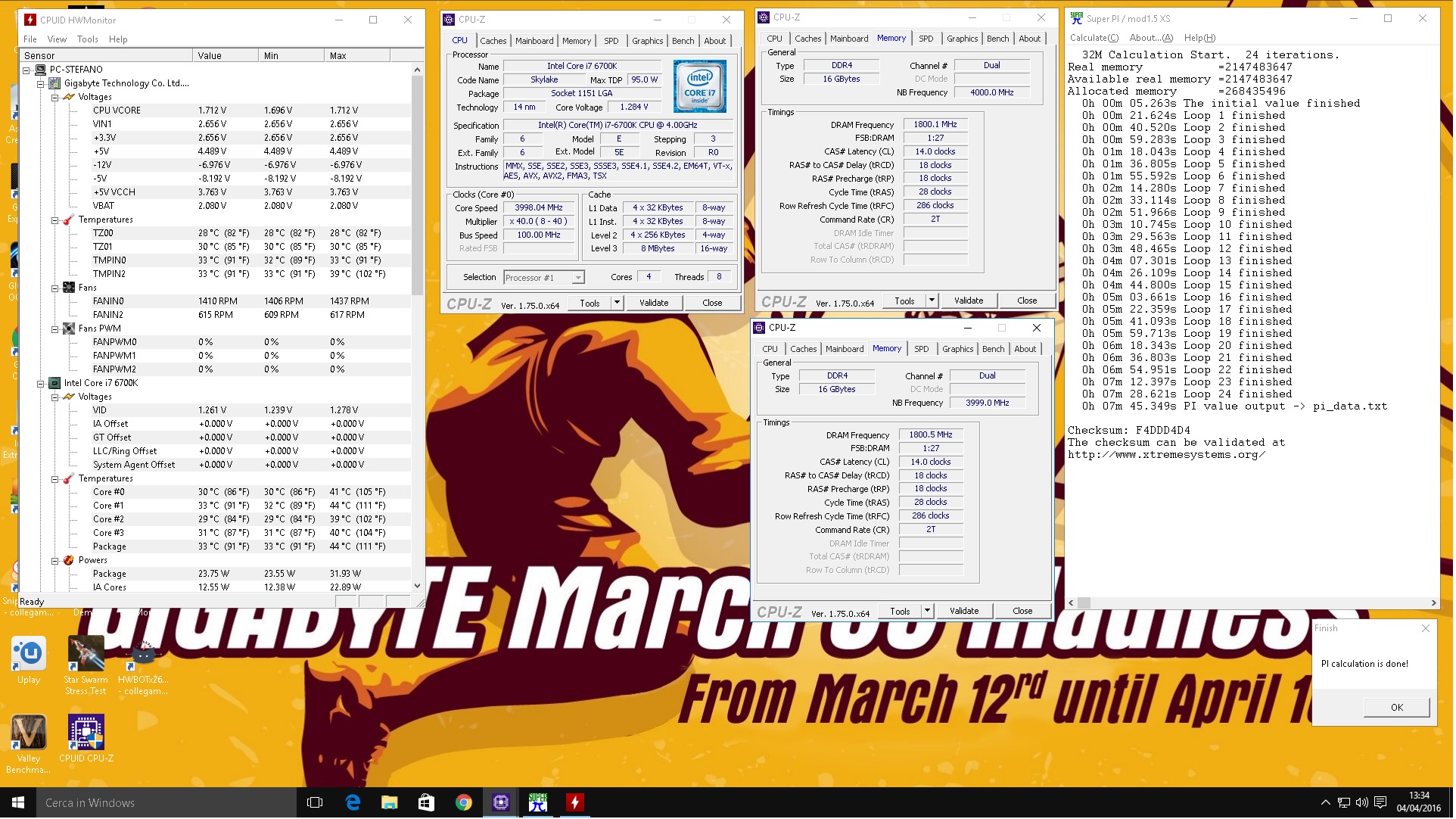The image size is (1456, 819).
Task: Click Value column header in HWMonitor
Action: (x=226, y=55)
